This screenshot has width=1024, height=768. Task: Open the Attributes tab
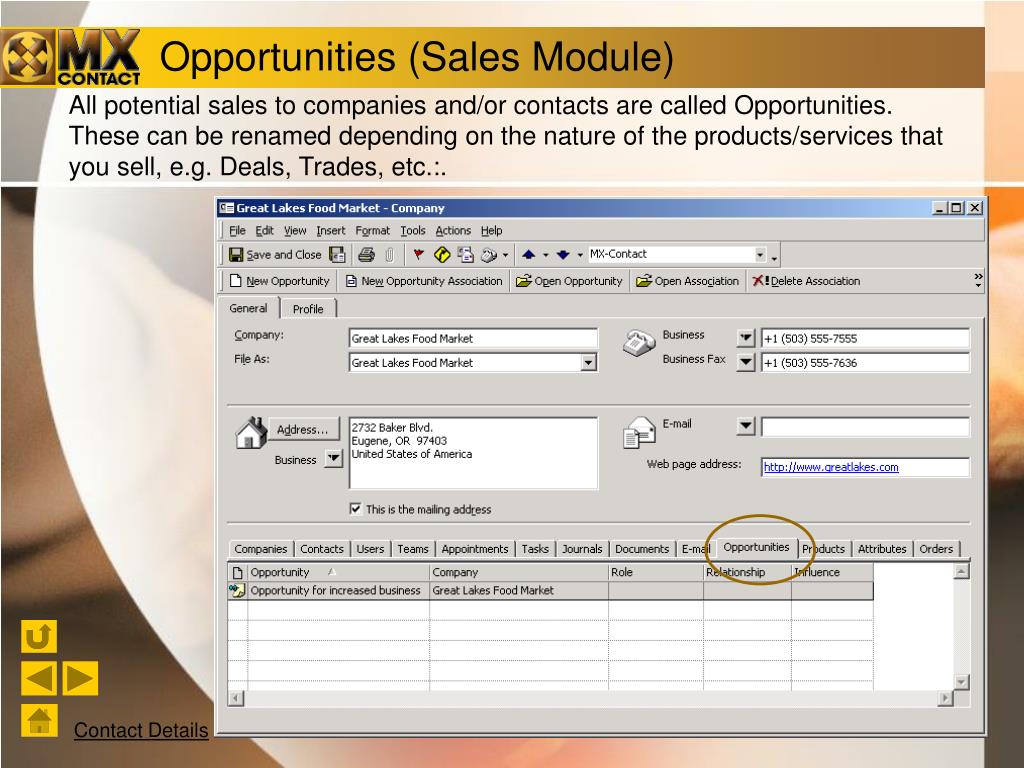(882, 549)
